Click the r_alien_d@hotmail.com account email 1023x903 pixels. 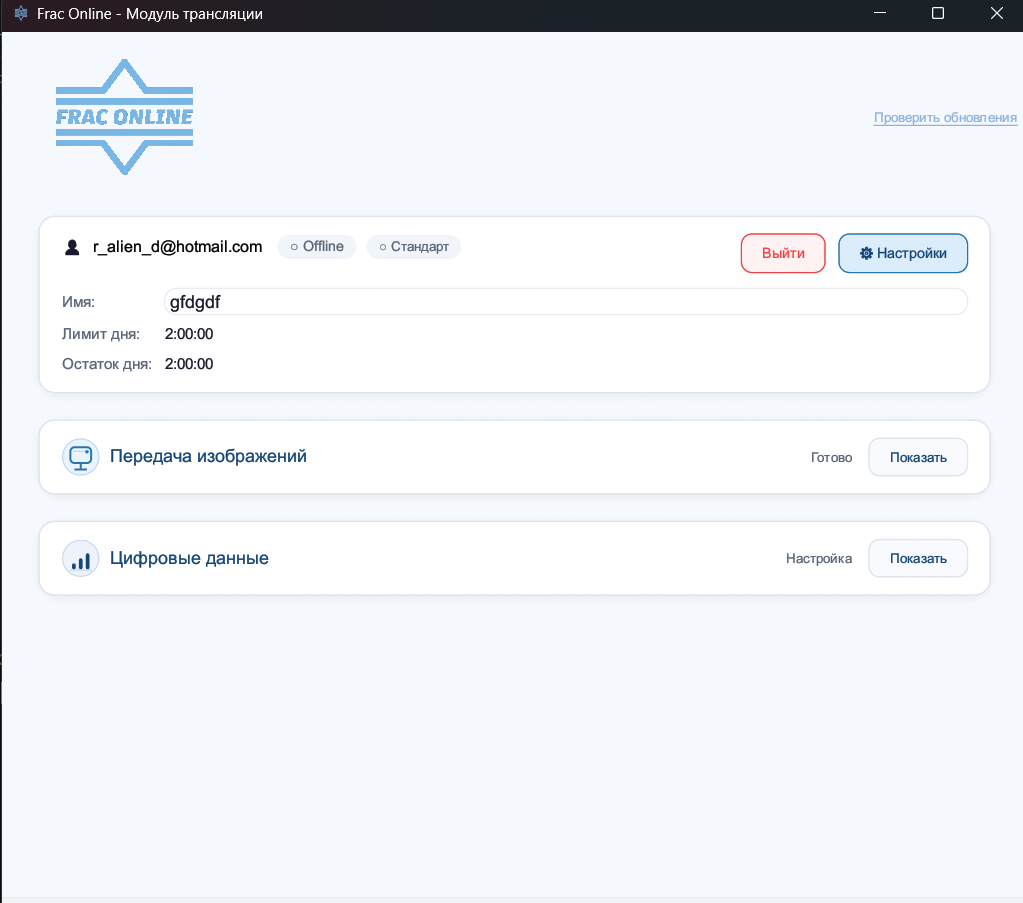pos(177,247)
